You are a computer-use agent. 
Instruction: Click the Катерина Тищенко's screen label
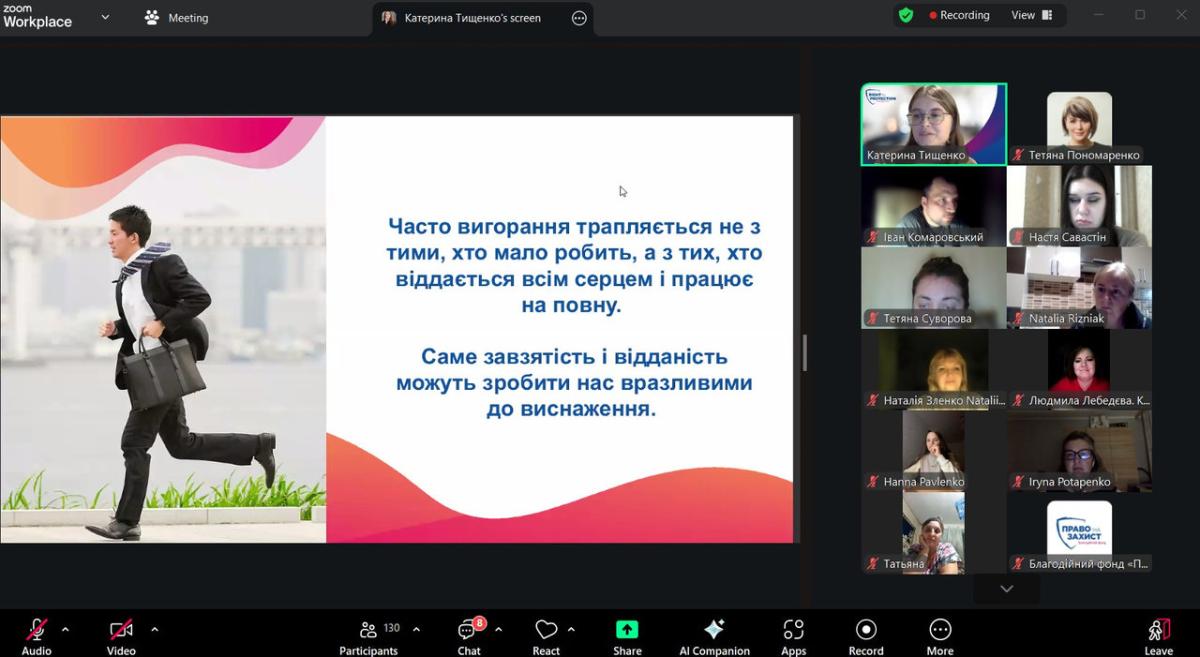(473, 18)
